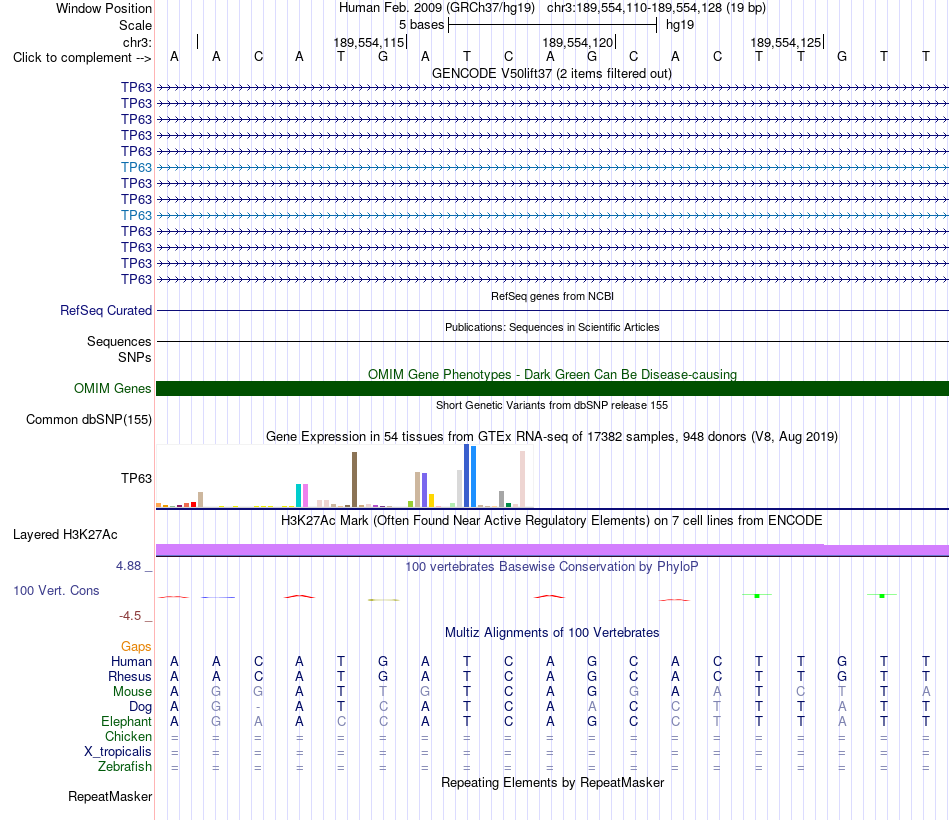Click the Sequences track label
Screen dimensions: 950x820
119,341
